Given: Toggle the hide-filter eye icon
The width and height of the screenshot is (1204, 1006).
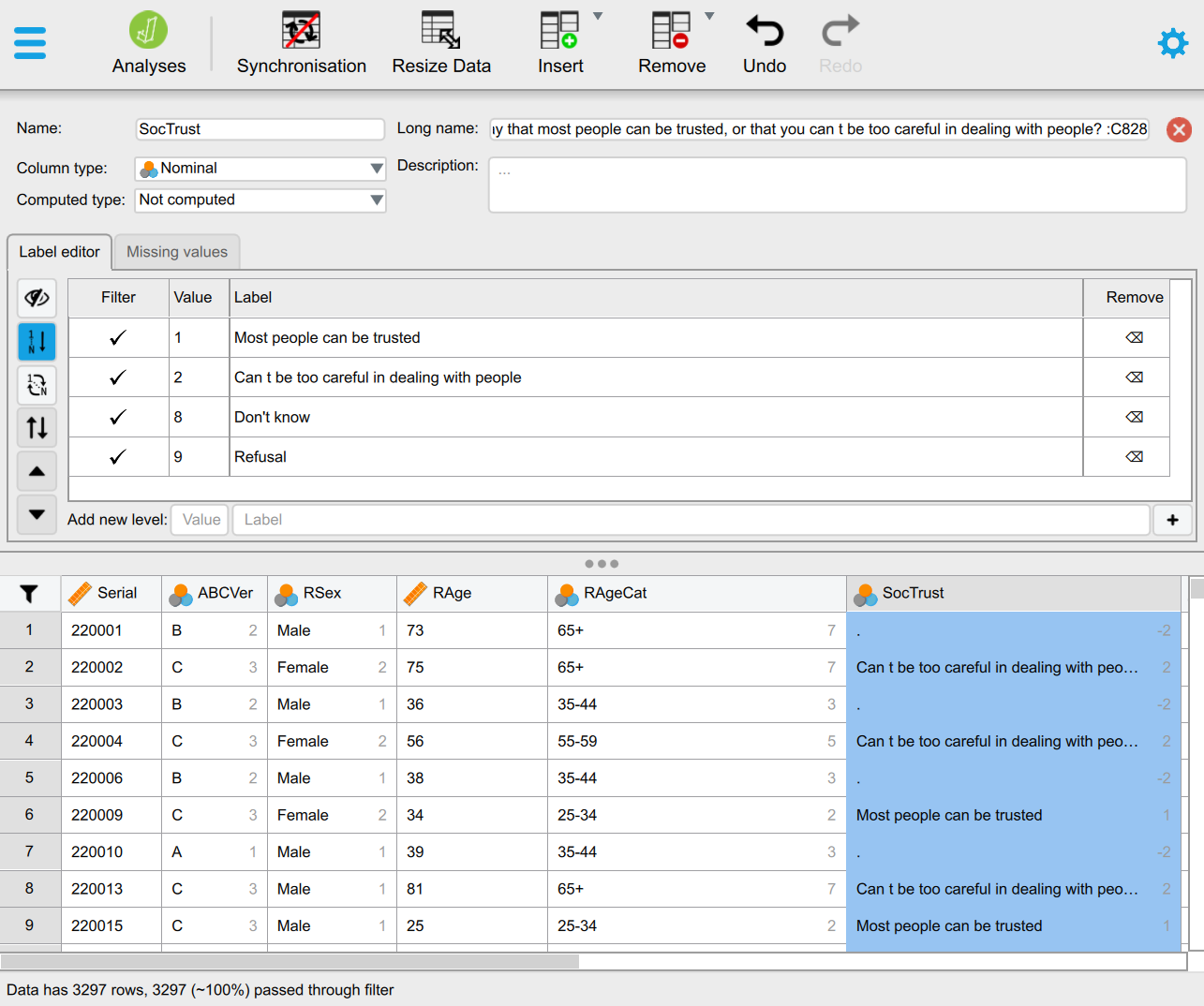Looking at the screenshot, I should (37, 298).
